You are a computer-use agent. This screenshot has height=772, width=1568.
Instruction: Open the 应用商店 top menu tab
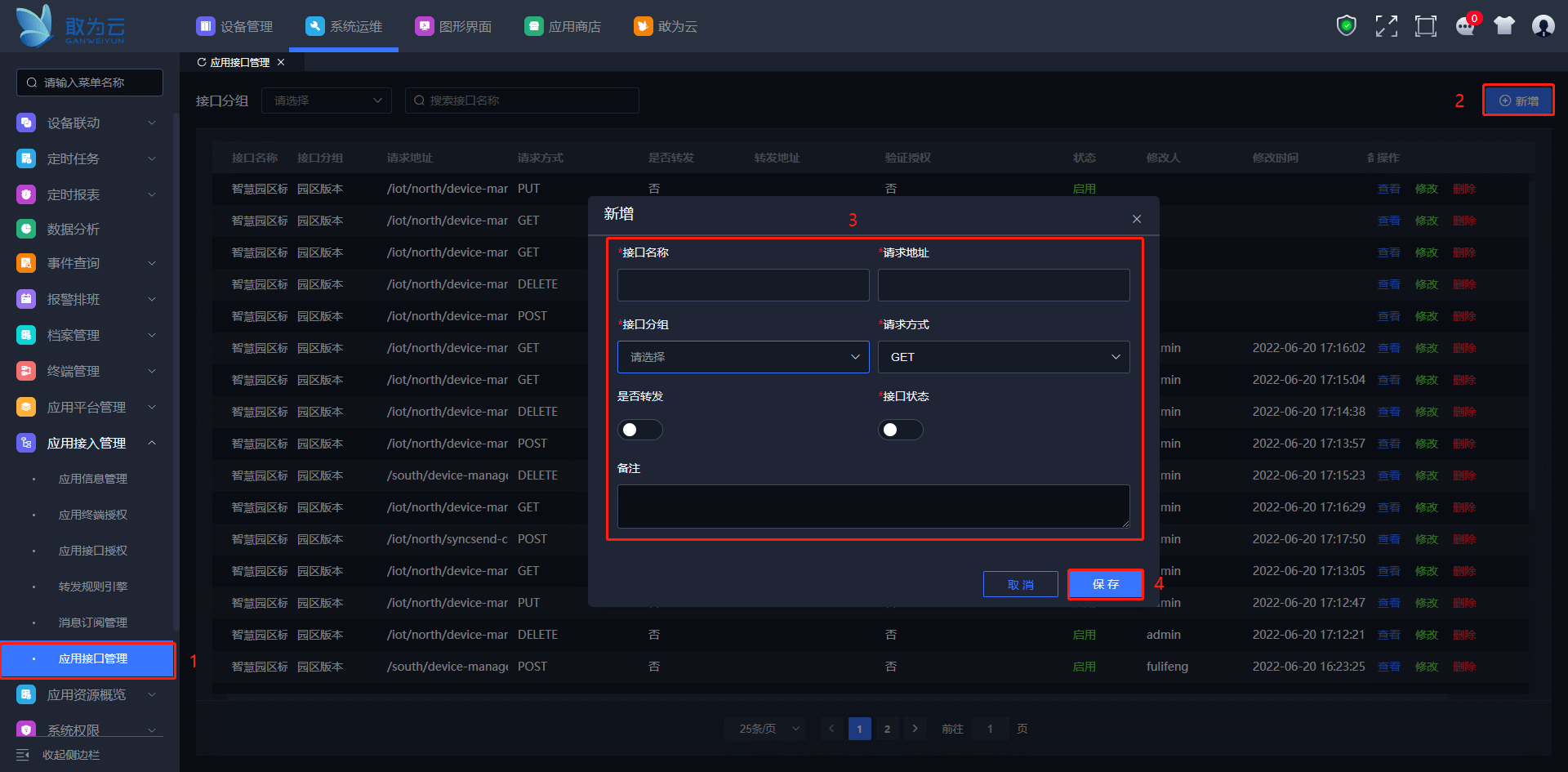[x=563, y=26]
